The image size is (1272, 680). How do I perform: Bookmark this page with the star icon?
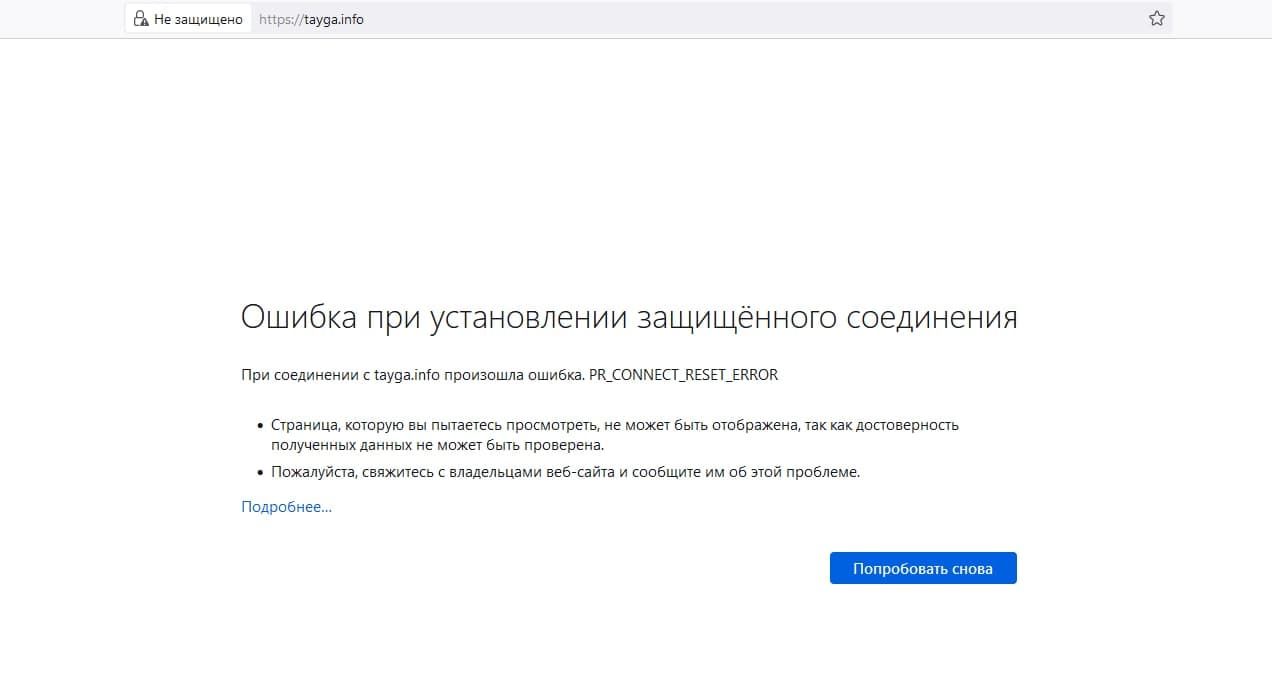pos(1156,19)
